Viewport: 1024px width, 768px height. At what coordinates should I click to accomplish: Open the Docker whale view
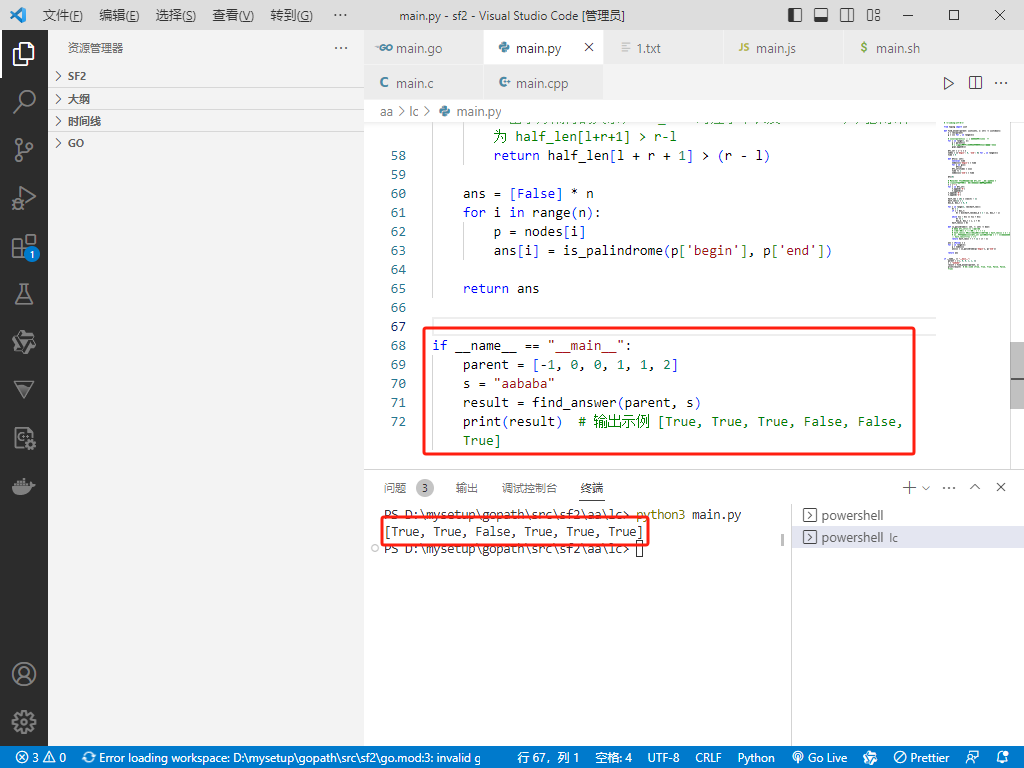pos(24,487)
